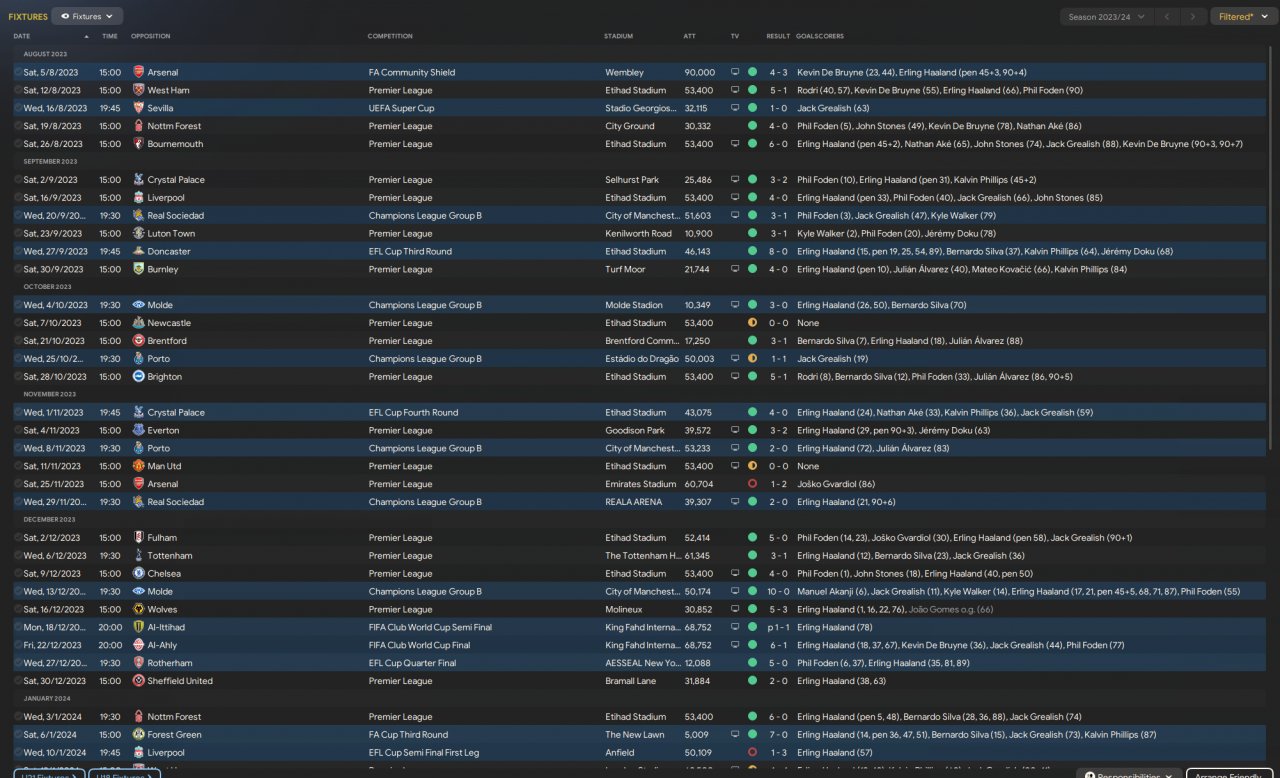Click the Turf Moor stadium name
The width and height of the screenshot is (1280, 778).
[625, 269]
